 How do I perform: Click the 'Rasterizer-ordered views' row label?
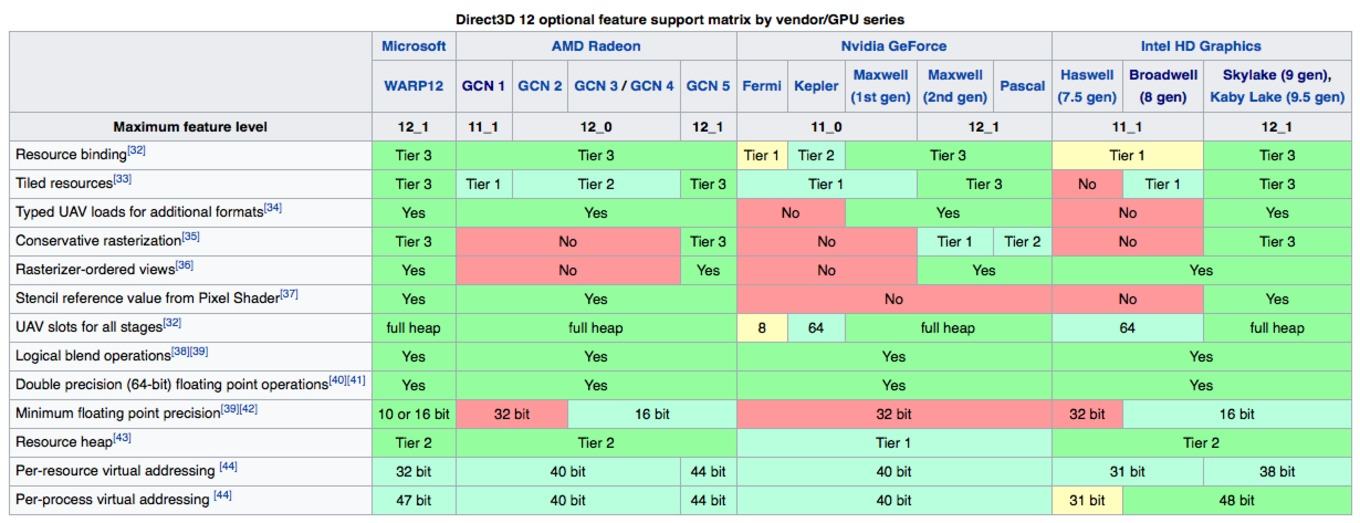pyautogui.click(x=95, y=270)
